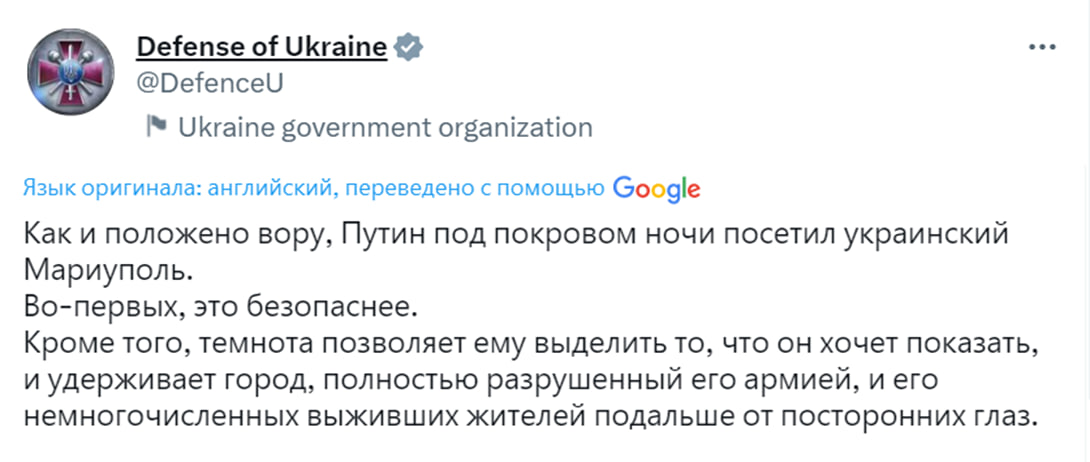Click the government flag icon

156,127
